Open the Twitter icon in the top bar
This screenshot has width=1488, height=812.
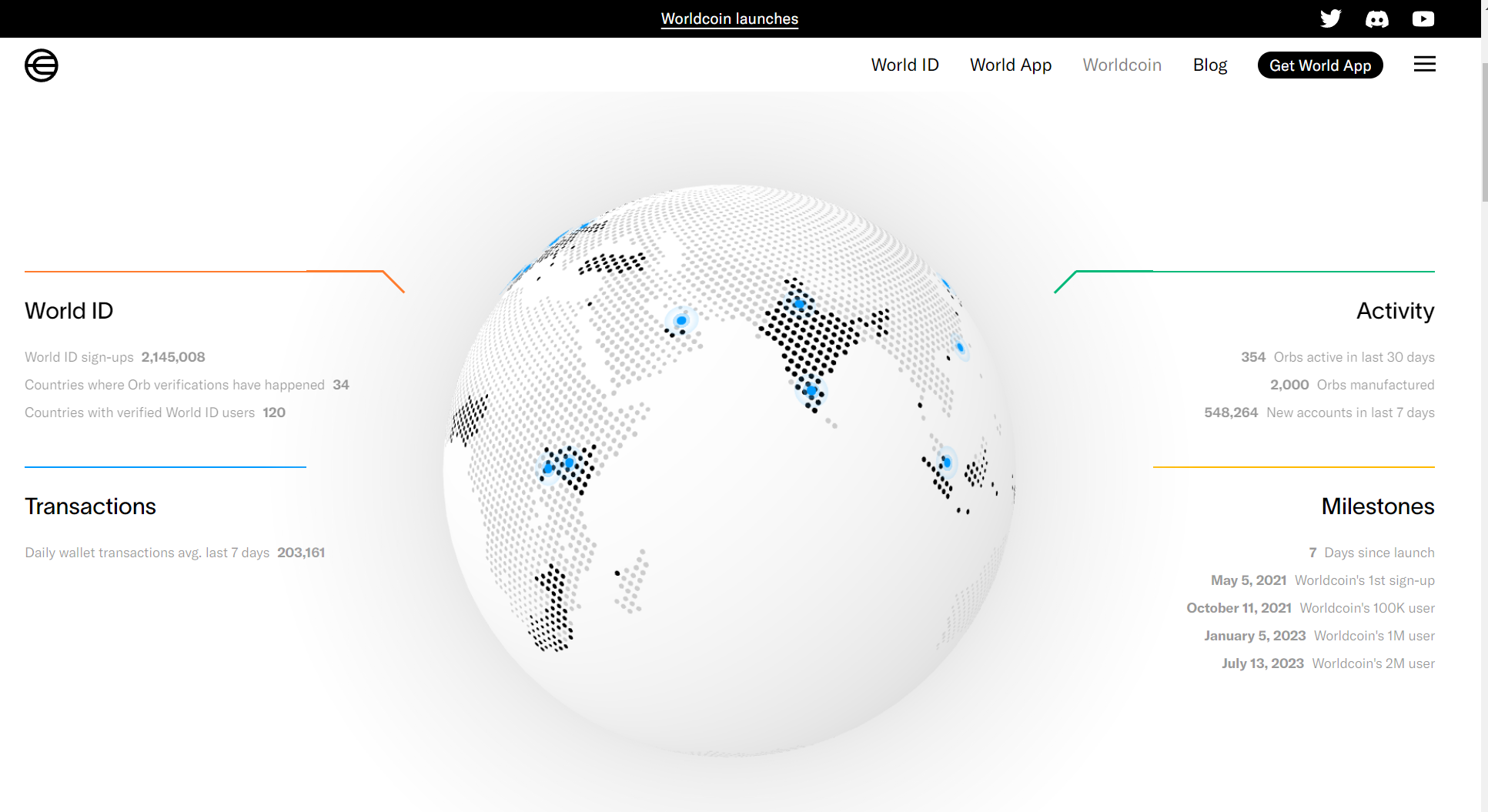coord(1330,18)
